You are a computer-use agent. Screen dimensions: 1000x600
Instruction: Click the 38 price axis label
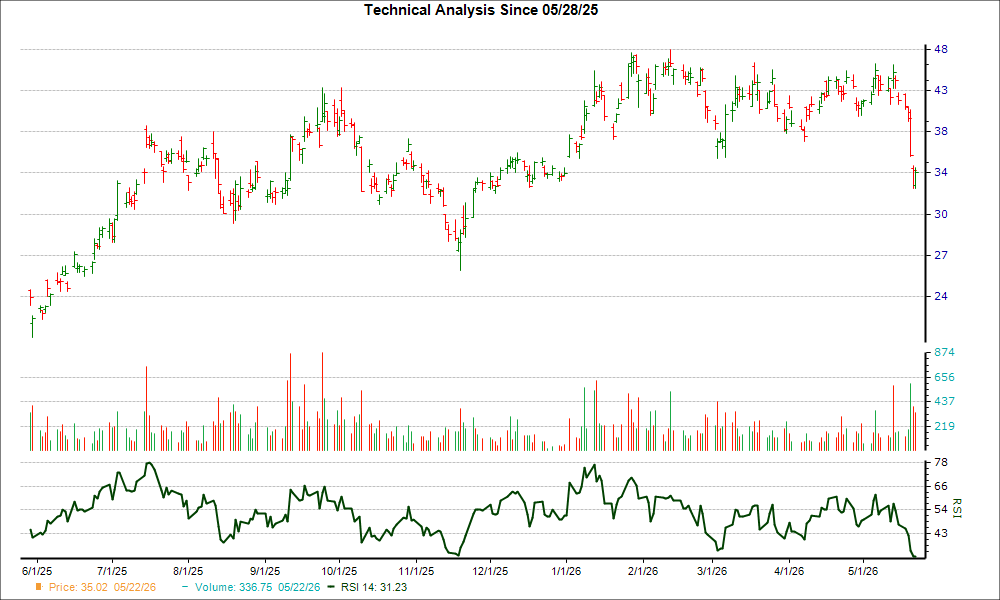pos(941,132)
